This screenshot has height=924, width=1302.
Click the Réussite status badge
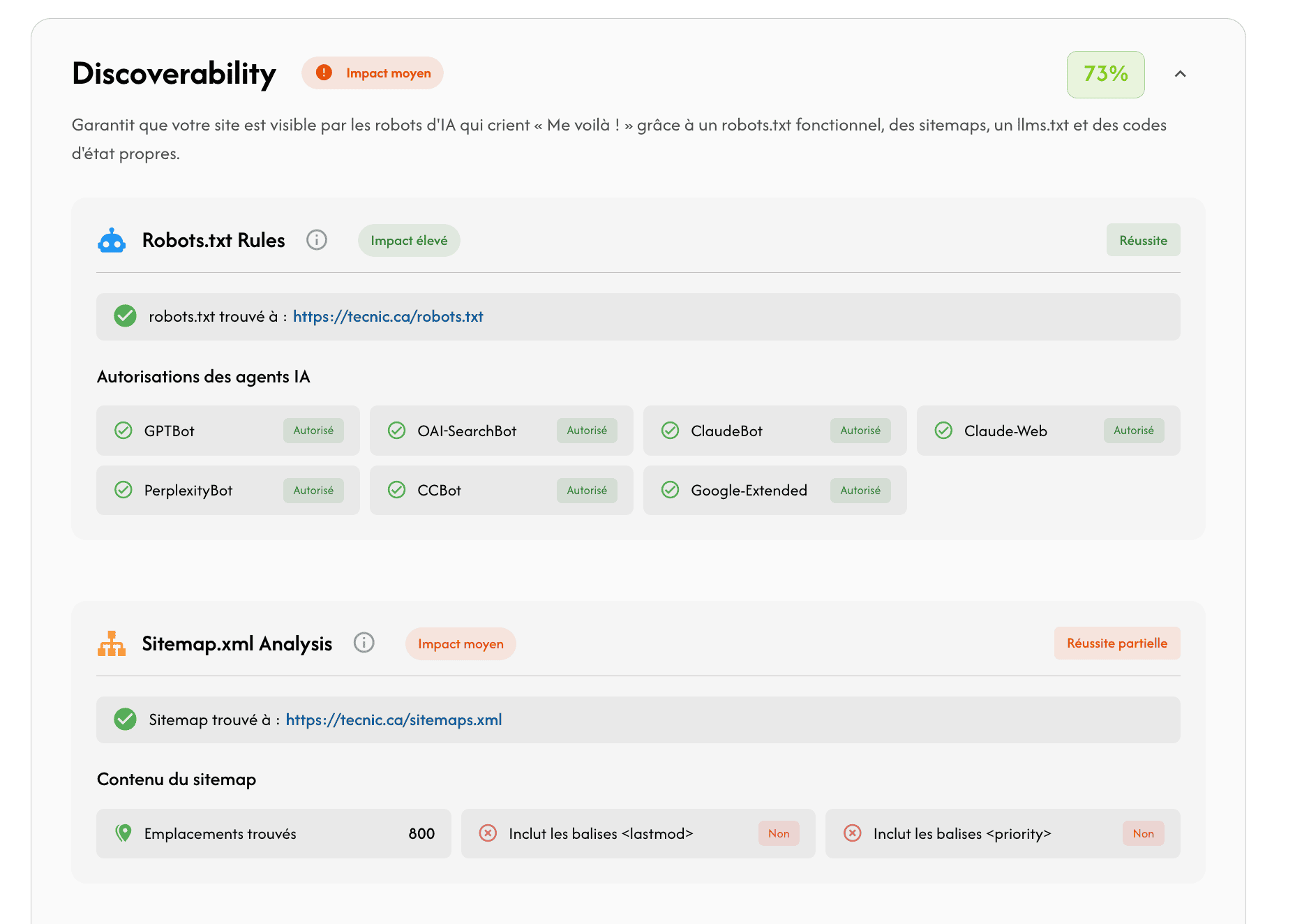[1143, 240]
